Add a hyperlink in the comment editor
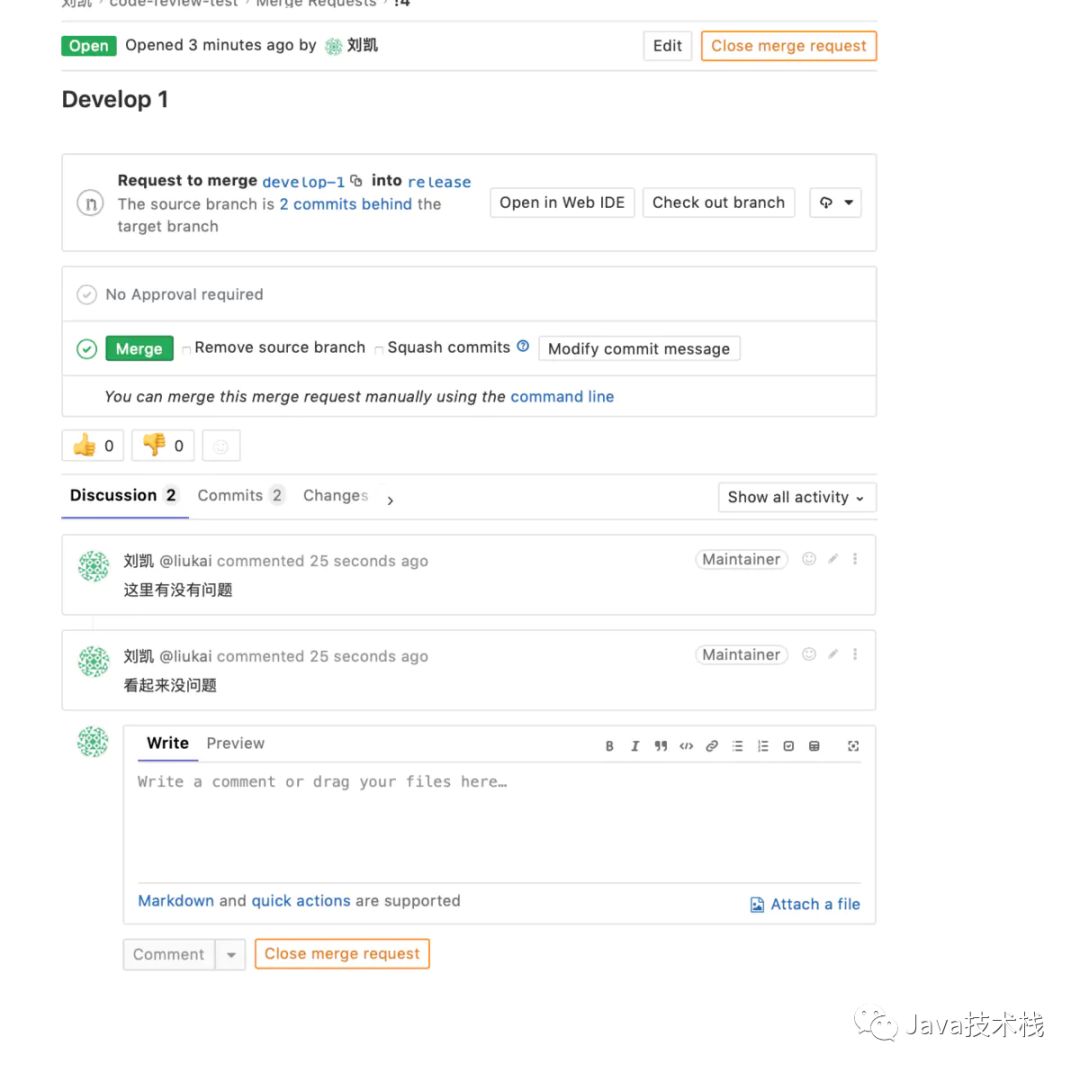The height and width of the screenshot is (1073, 1080). click(x=712, y=746)
